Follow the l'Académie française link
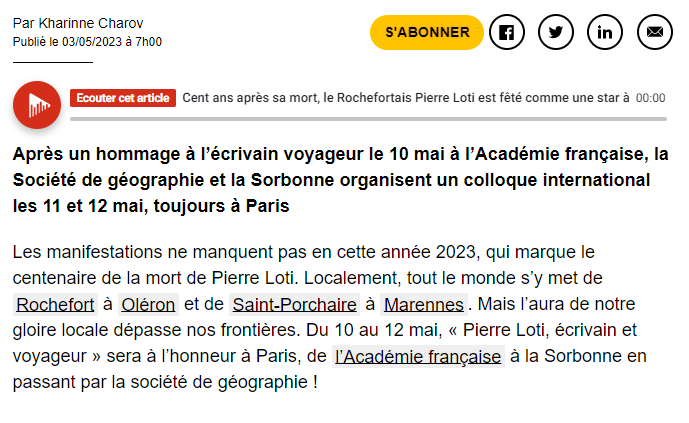689x423 pixels. [x=418, y=355]
